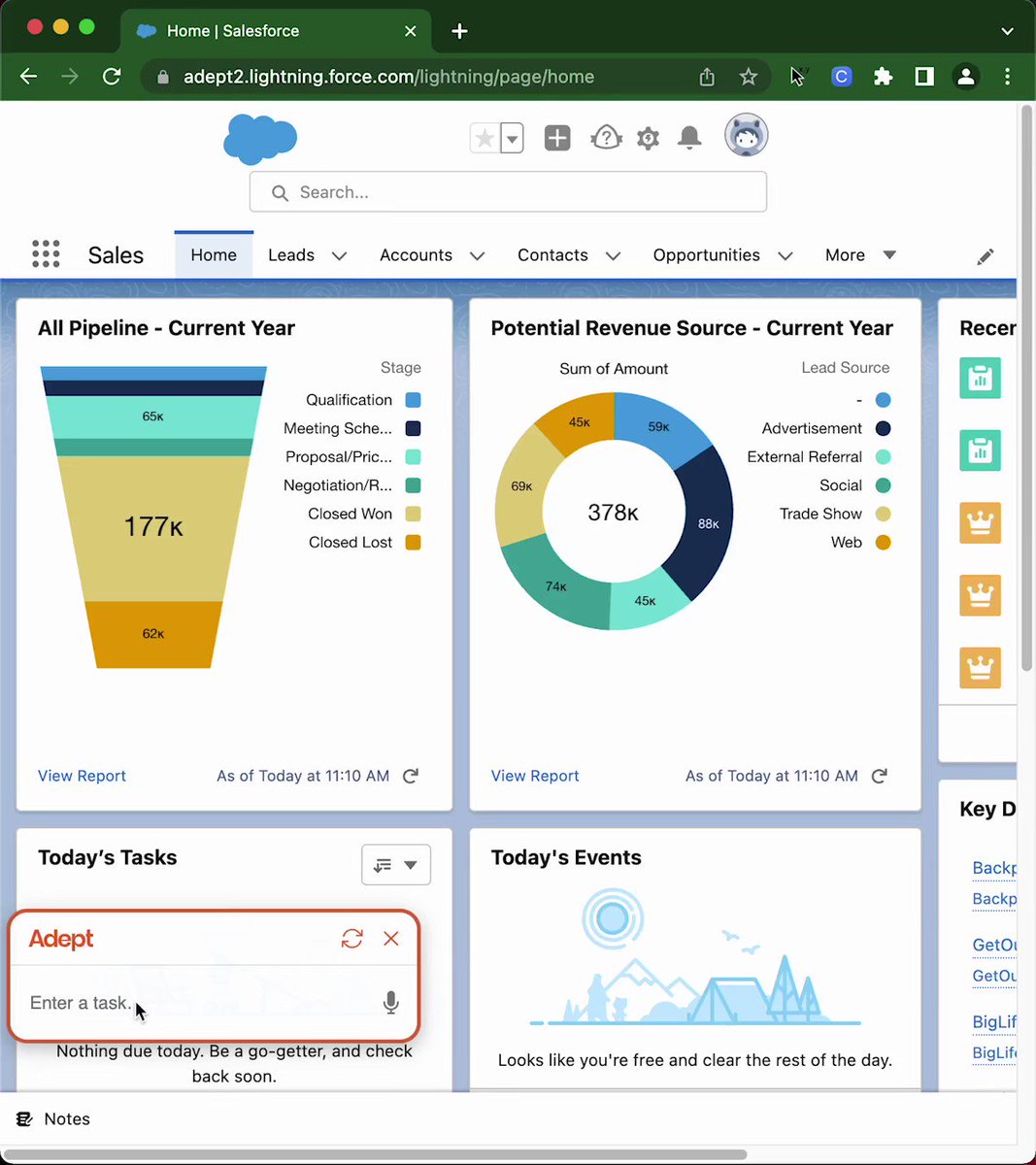This screenshot has height=1165, width=1036.
Task: Click the 177K funnel segment
Action: 153,528
